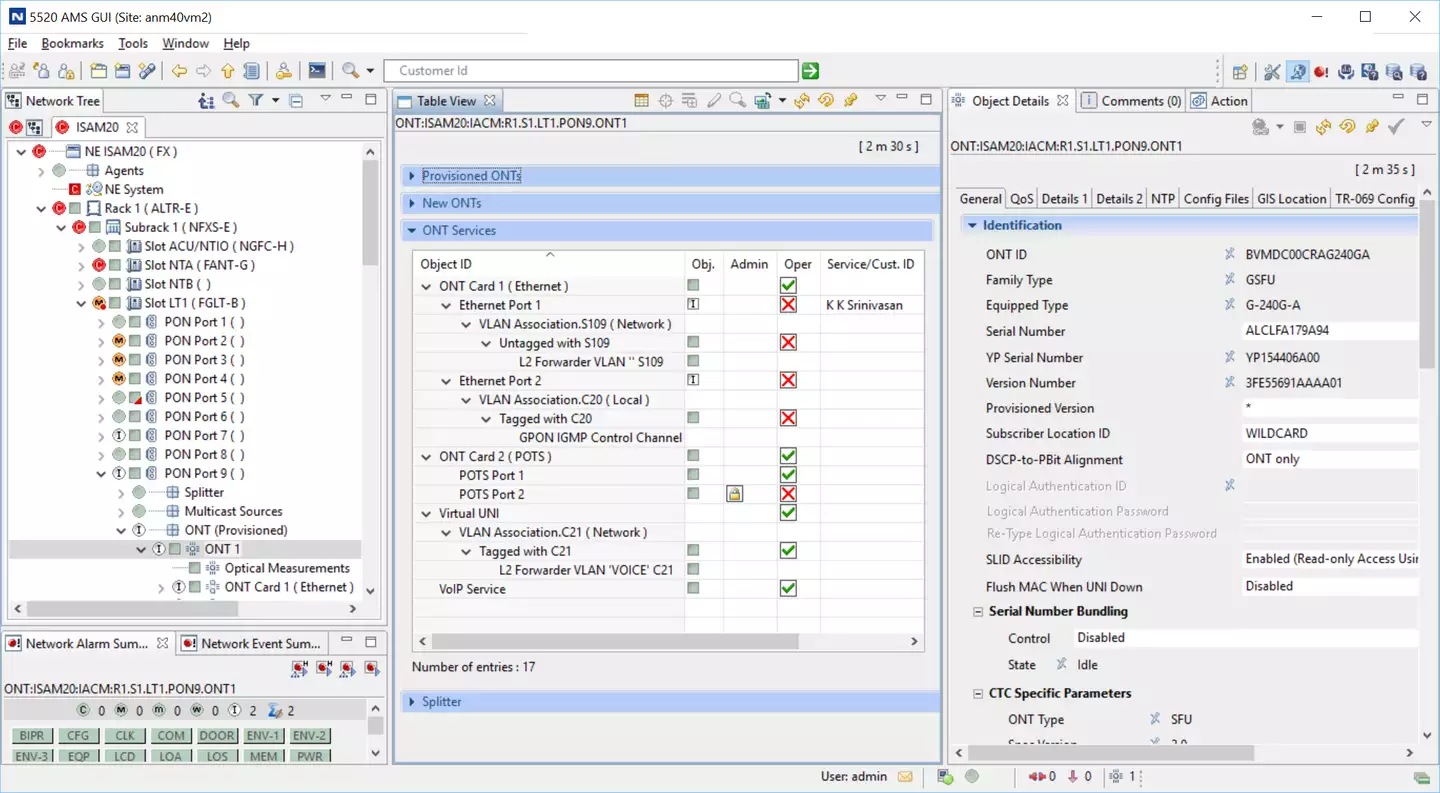1440x793 pixels.
Task: Expand the Provisioned ONTs section
Action: 412,176
